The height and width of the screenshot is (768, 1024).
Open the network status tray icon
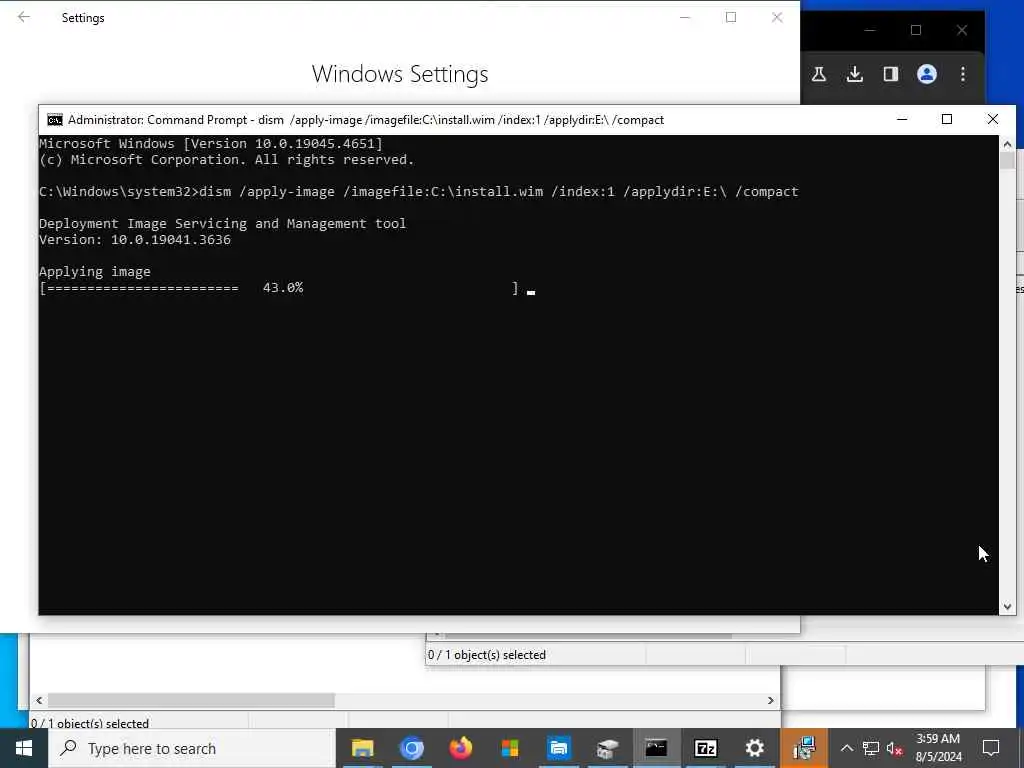[871, 748]
